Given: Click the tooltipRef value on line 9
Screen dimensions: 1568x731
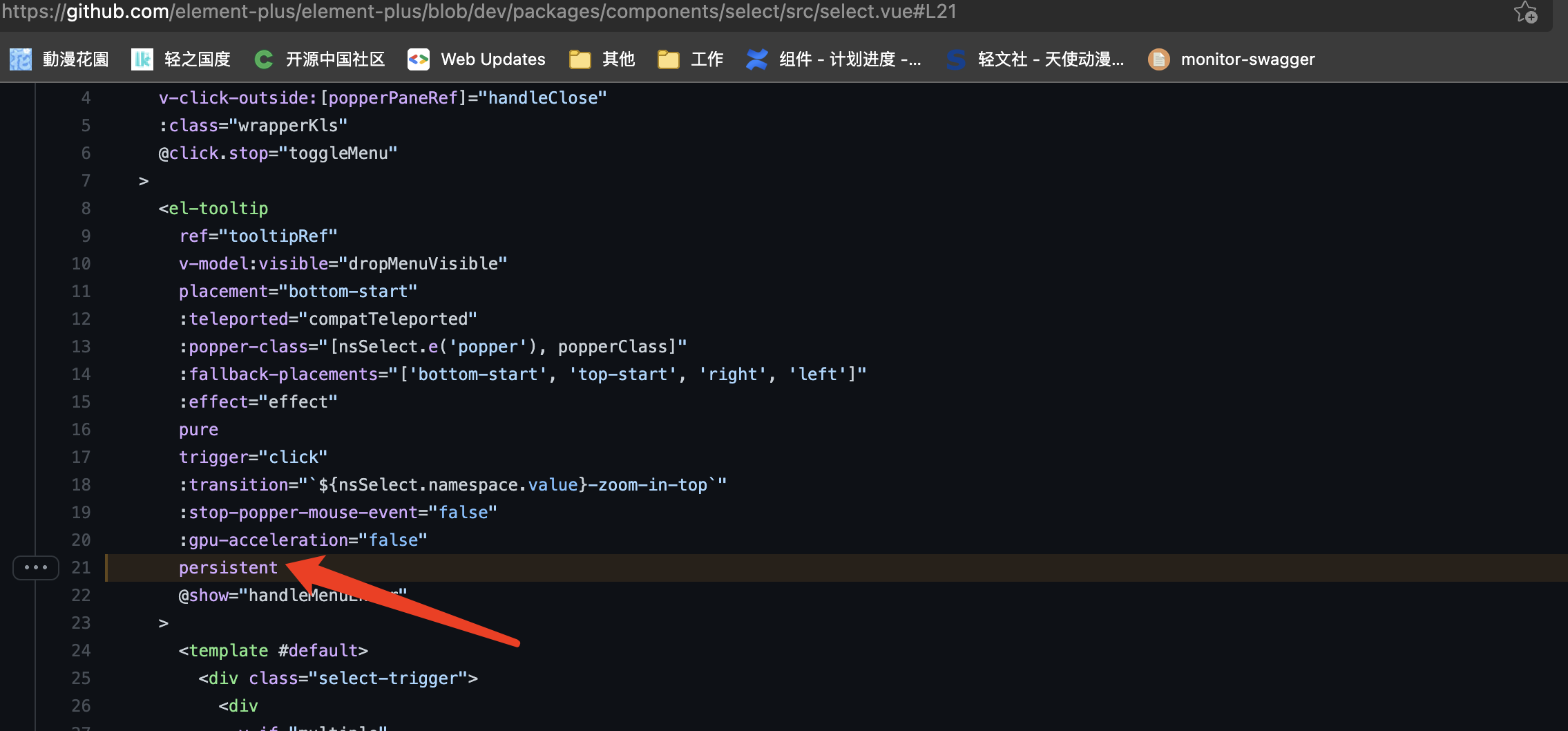Looking at the screenshot, I should (x=280, y=236).
